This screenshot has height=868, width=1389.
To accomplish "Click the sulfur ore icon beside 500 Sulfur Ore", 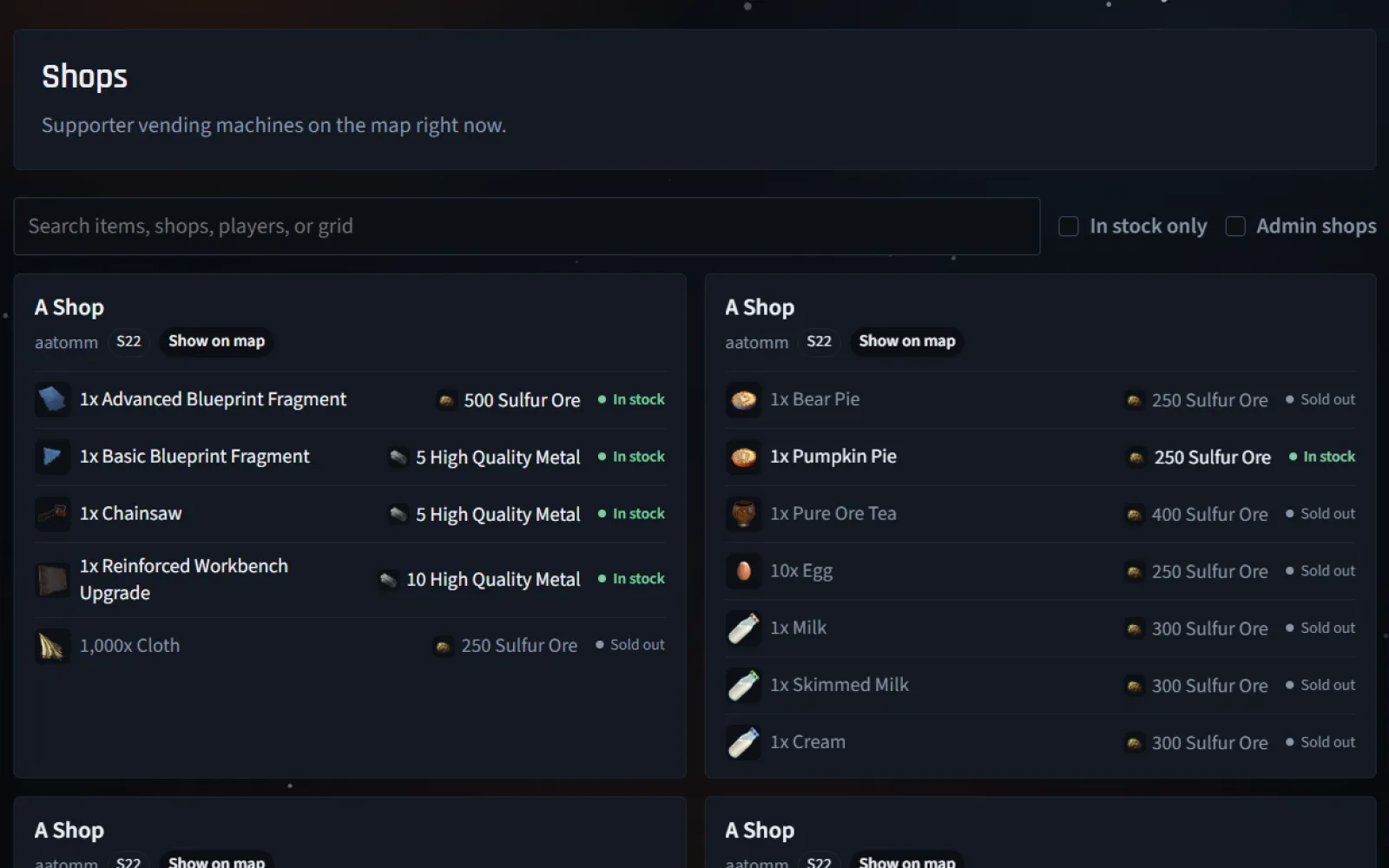I will coord(446,400).
